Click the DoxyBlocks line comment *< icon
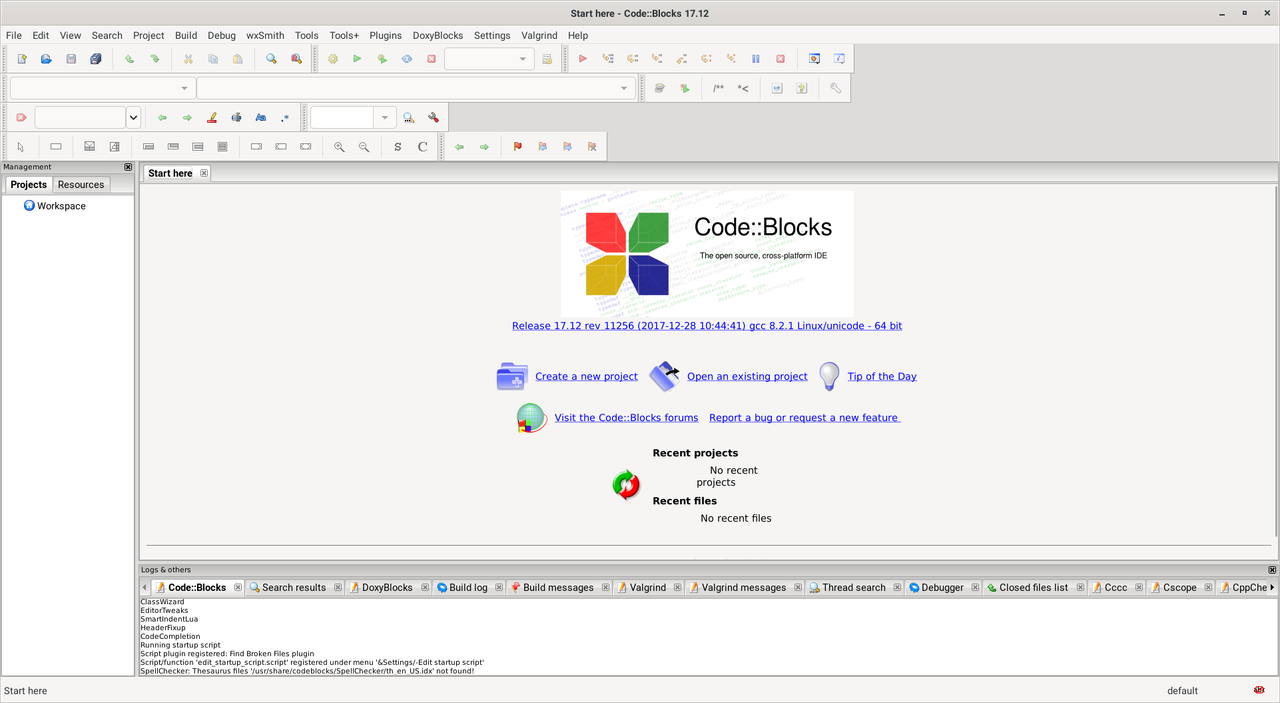 (x=743, y=88)
